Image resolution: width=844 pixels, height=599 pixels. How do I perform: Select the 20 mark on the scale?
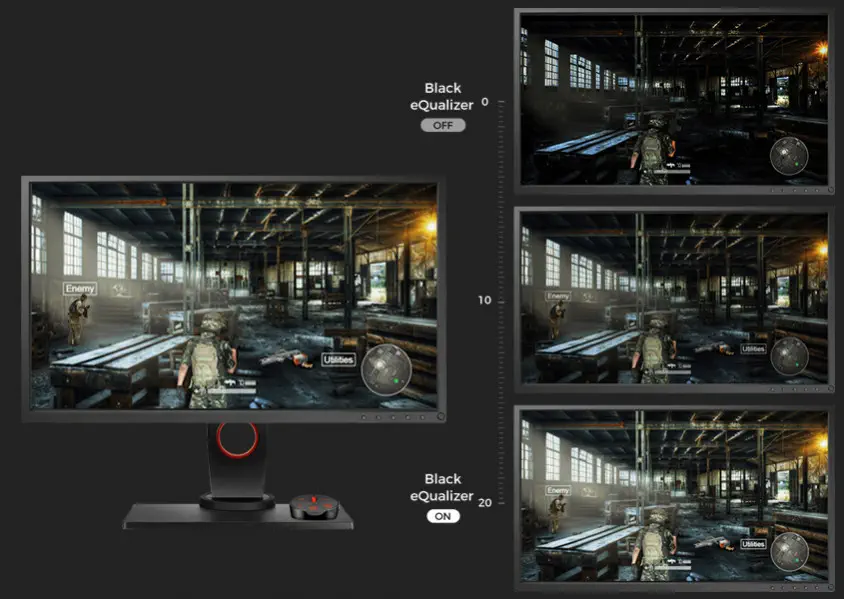485,503
